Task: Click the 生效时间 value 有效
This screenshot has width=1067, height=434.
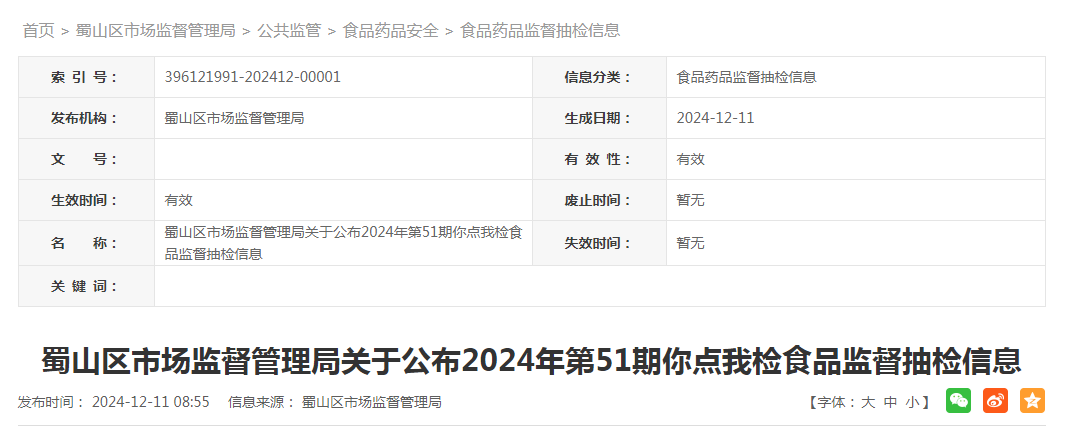Action: tap(179, 200)
